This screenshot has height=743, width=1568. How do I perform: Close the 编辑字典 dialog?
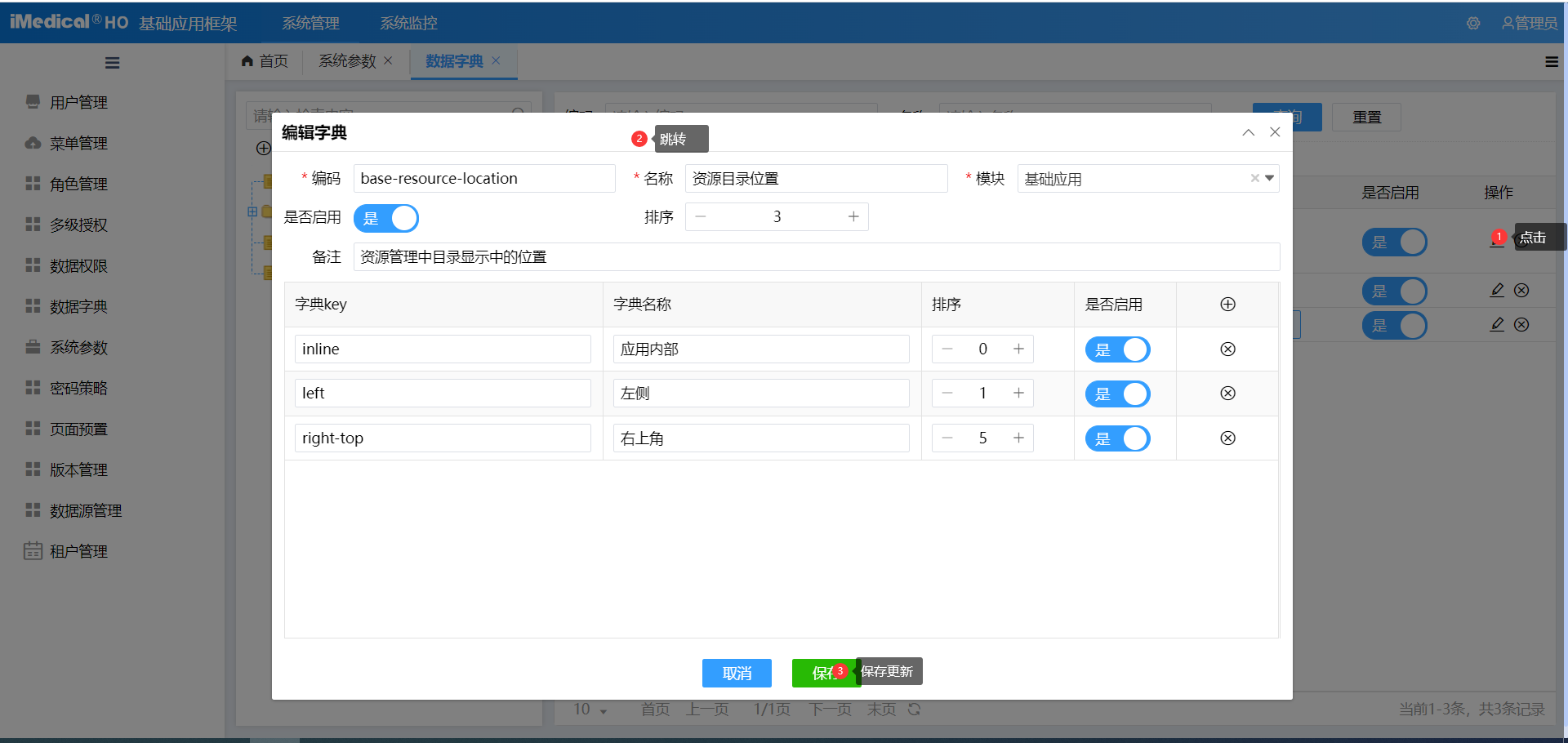[x=1275, y=132]
